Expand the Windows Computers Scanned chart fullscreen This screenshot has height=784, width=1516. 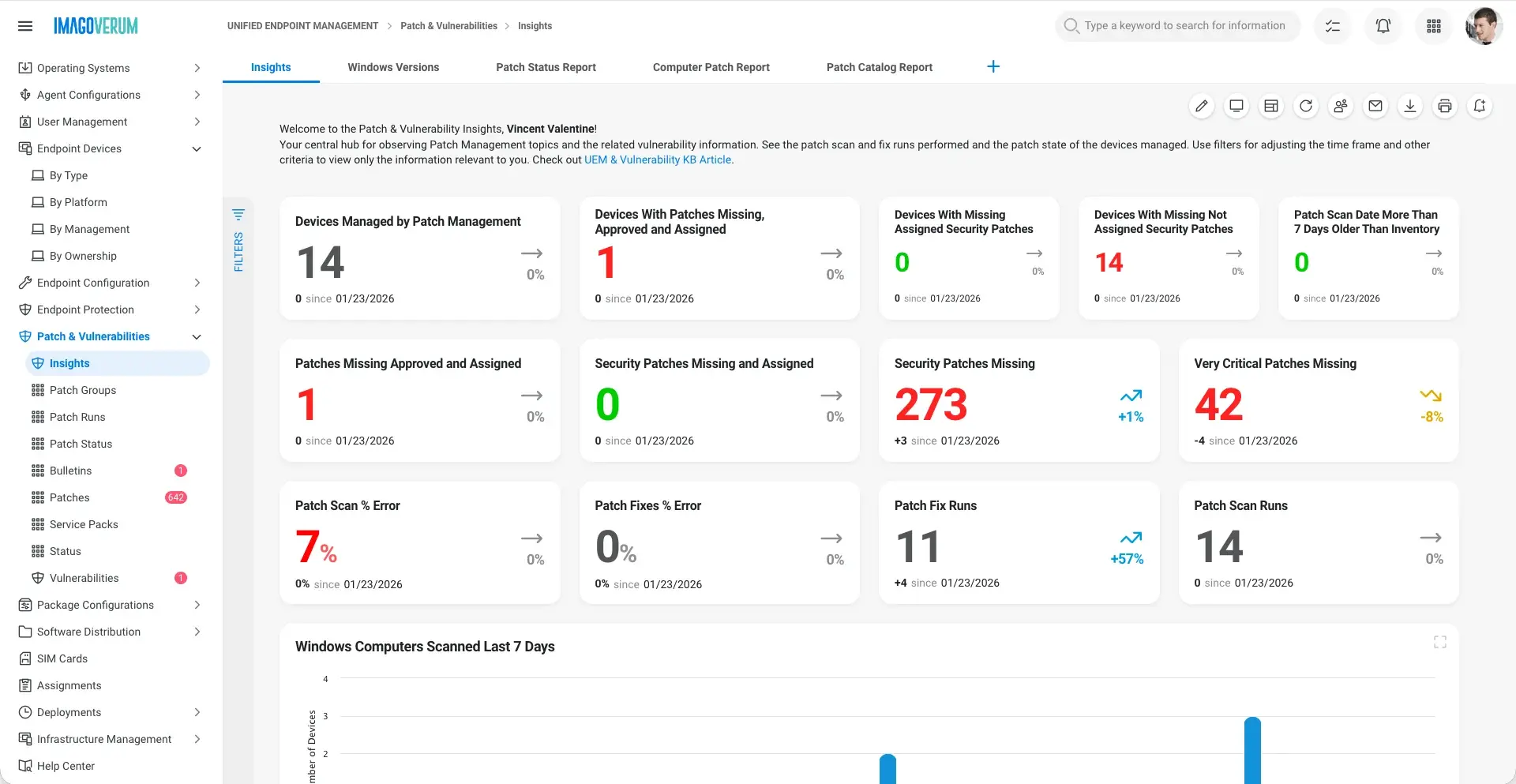[x=1440, y=641]
